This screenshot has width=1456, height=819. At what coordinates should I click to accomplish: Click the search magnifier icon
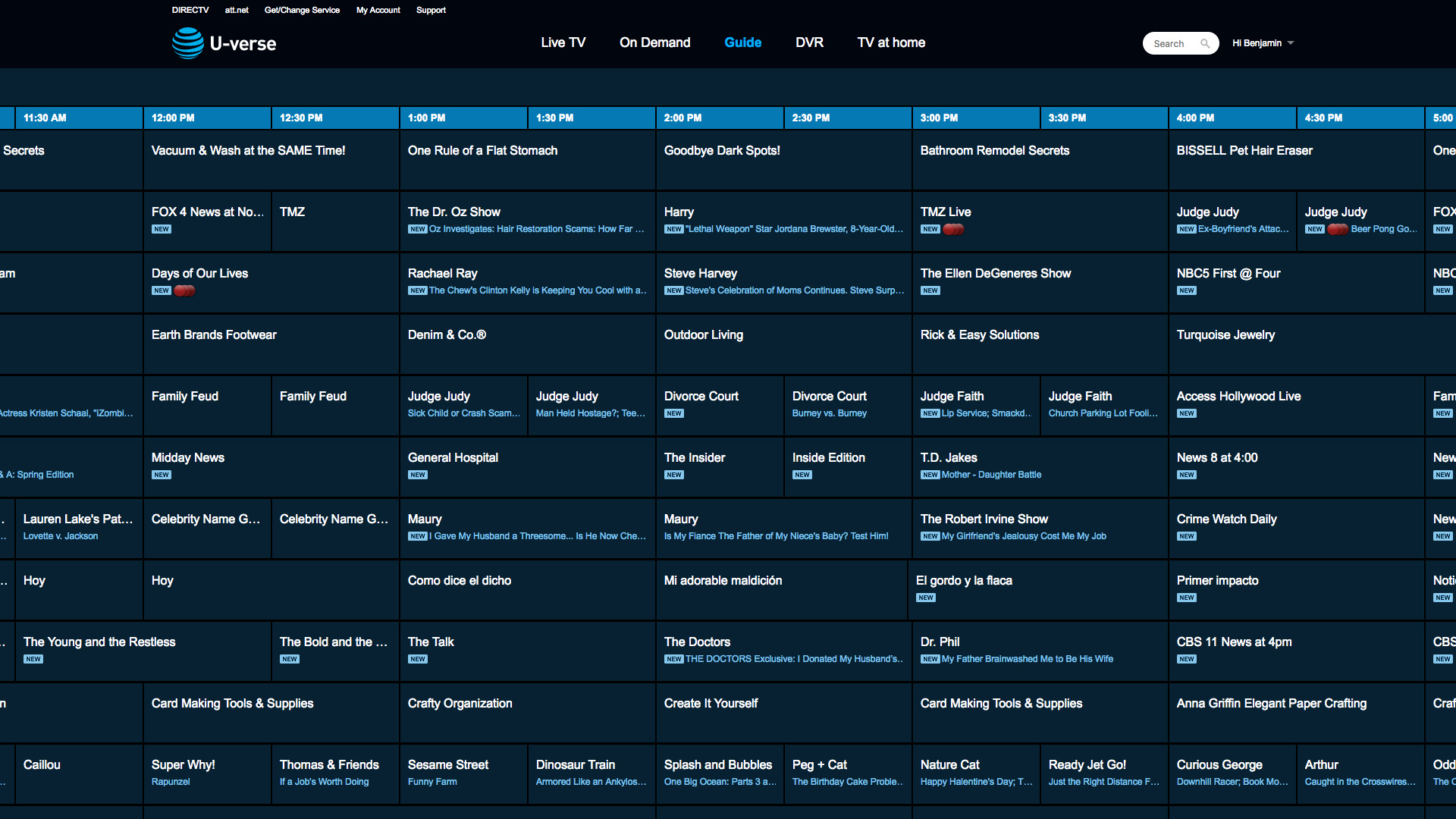[1205, 44]
